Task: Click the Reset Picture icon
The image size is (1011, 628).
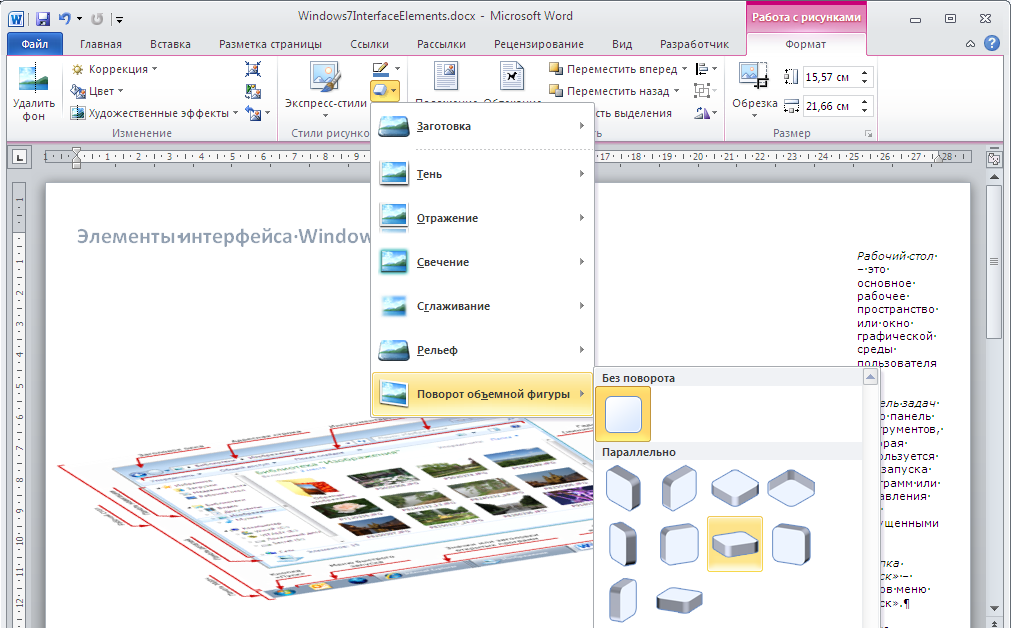Action: [x=253, y=113]
